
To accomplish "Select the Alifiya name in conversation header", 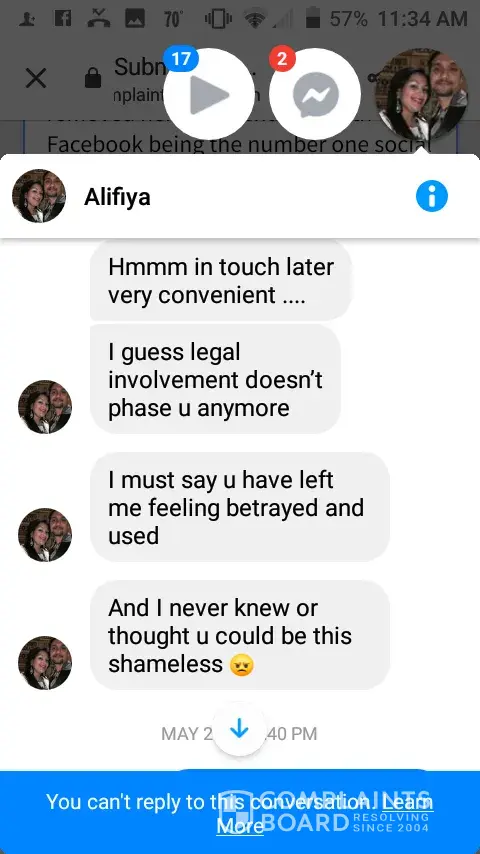I will coord(117,197).
